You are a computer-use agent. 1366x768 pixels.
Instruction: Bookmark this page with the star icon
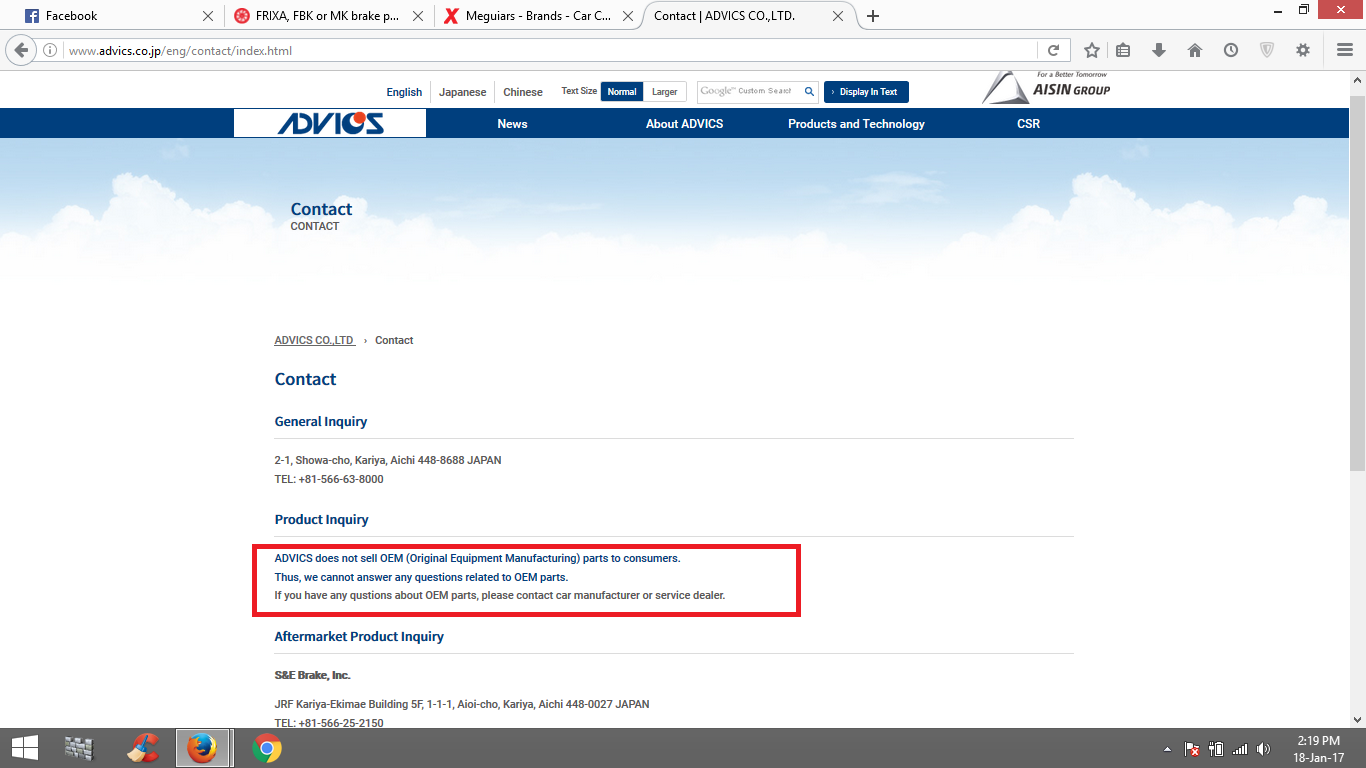[1092, 50]
